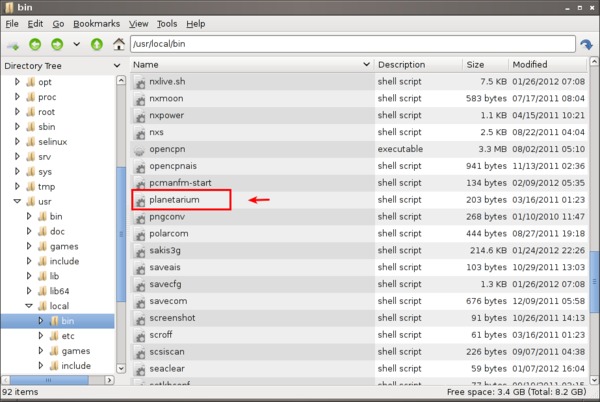
Task: Select the srv folder icon in tree
Action: [x=31, y=156]
